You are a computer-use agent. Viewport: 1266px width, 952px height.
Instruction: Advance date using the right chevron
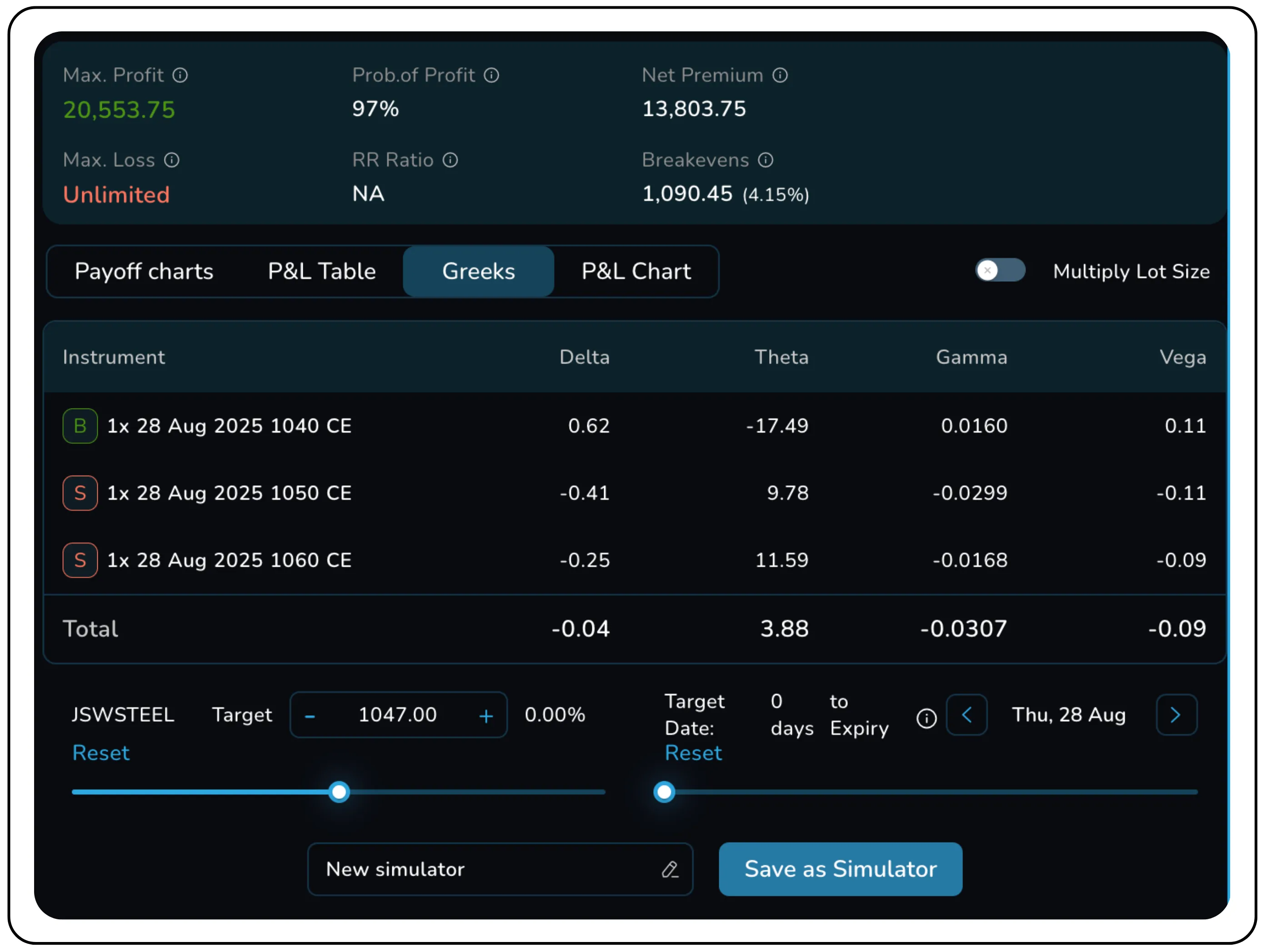(1176, 715)
